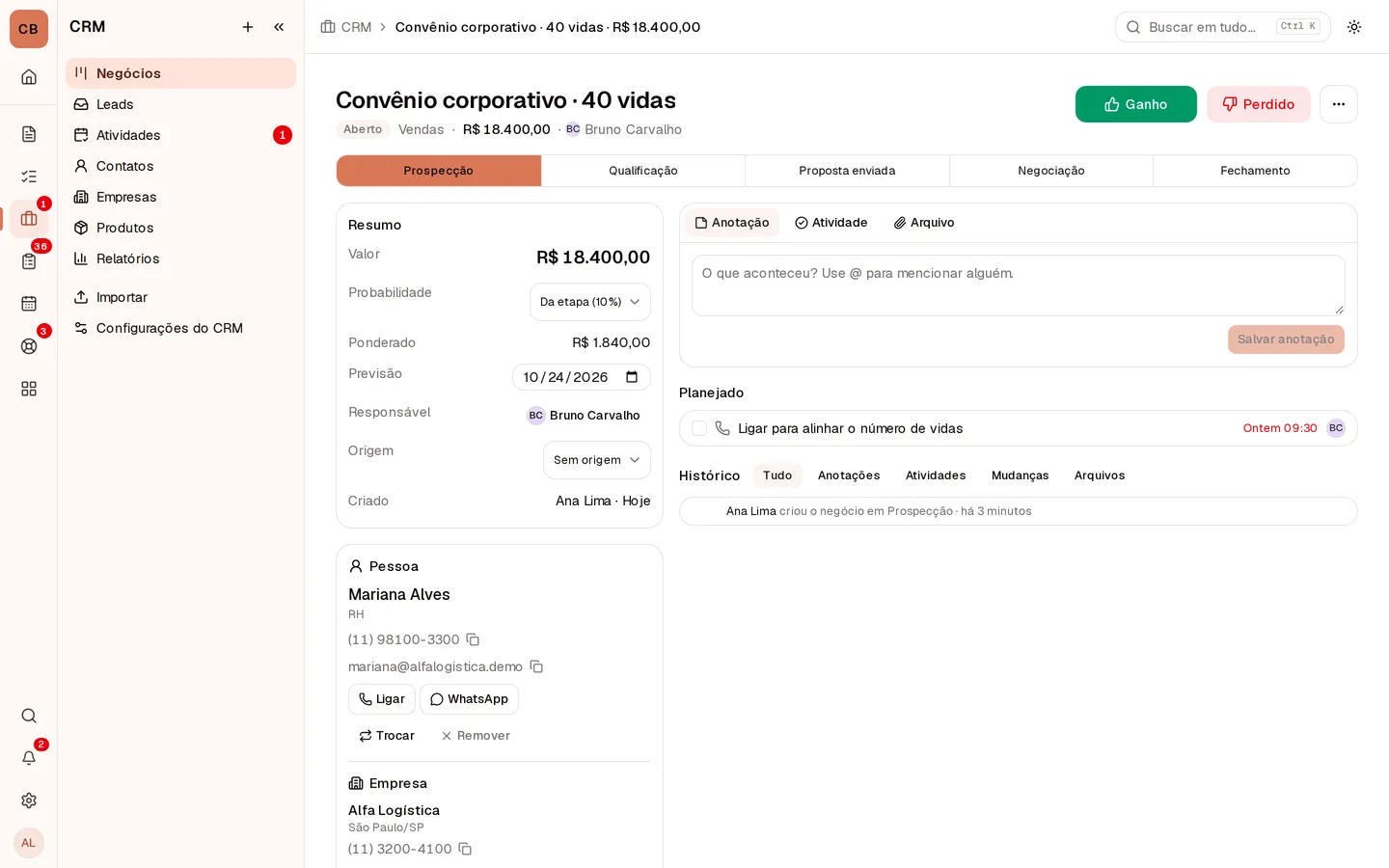Open the support lifebuoy icon with 3 badge
Viewport: 1389px width, 868px height.
pos(29,346)
